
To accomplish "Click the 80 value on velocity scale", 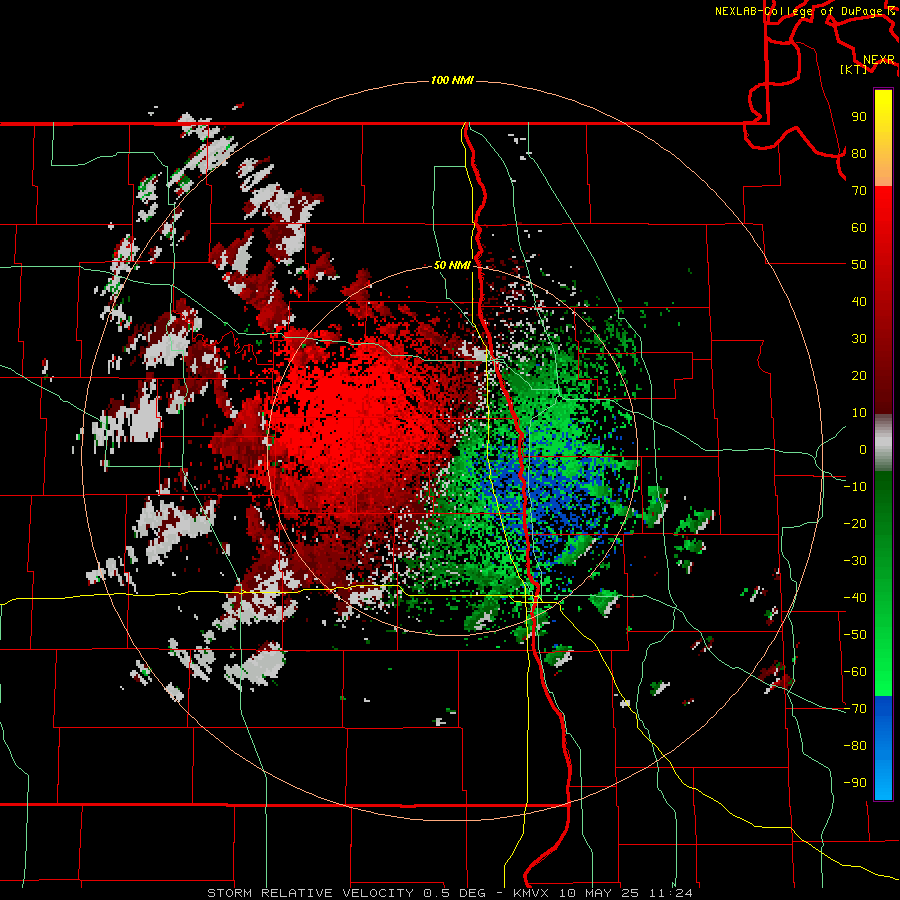I will [x=859, y=154].
